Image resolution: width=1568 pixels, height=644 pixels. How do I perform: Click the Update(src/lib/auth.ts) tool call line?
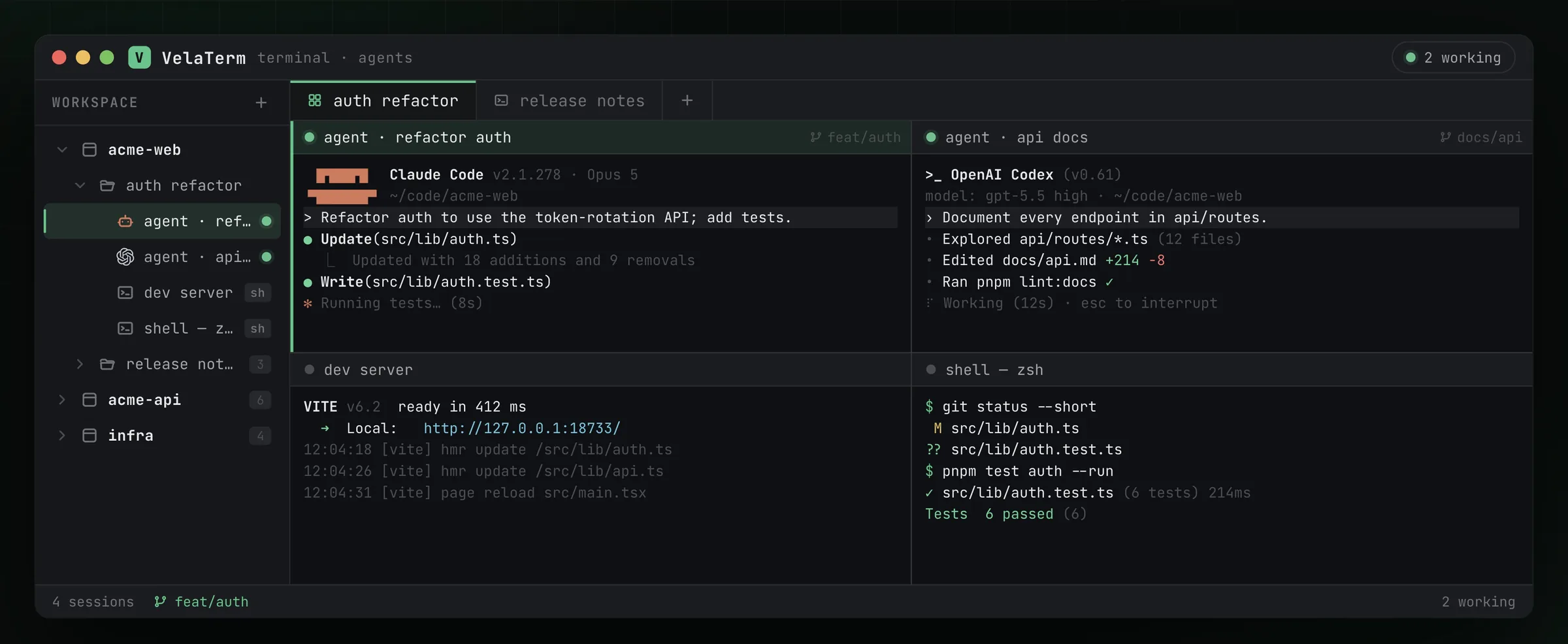point(410,239)
